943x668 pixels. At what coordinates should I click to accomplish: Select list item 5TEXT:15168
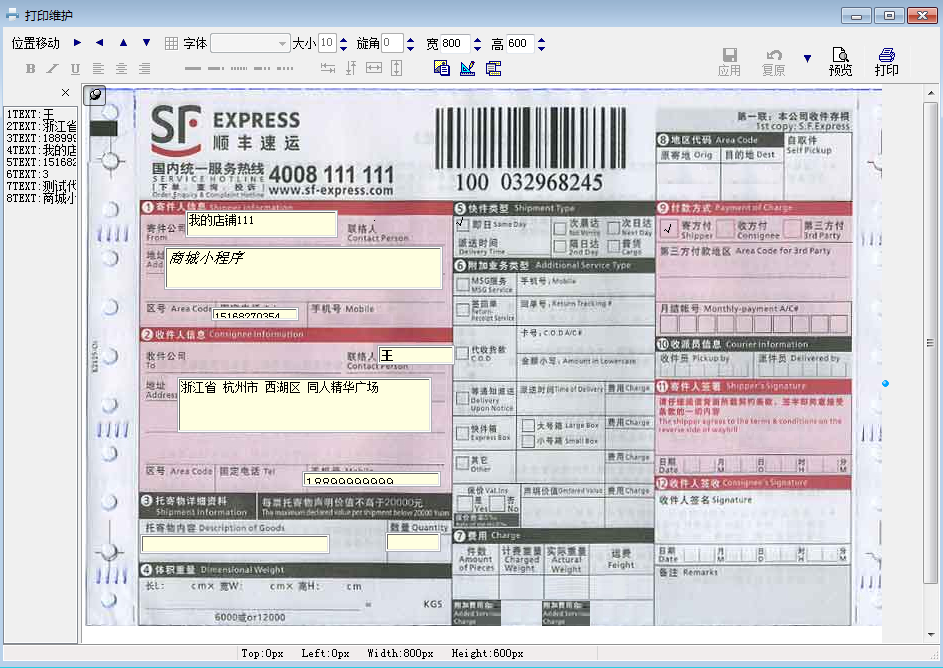[x=41, y=162]
